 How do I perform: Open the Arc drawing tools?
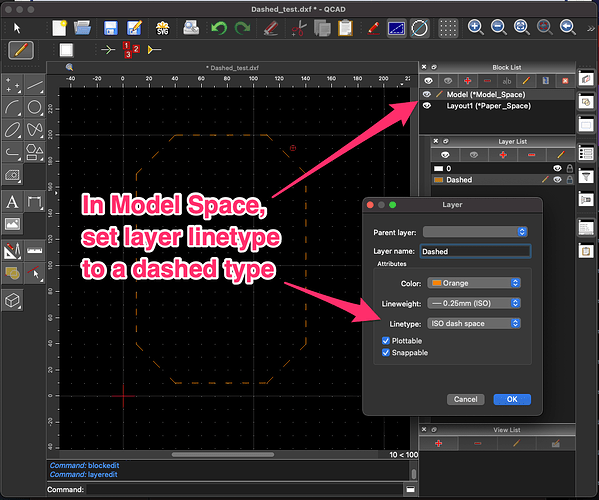pyautogui.click(x=12, y=107)
